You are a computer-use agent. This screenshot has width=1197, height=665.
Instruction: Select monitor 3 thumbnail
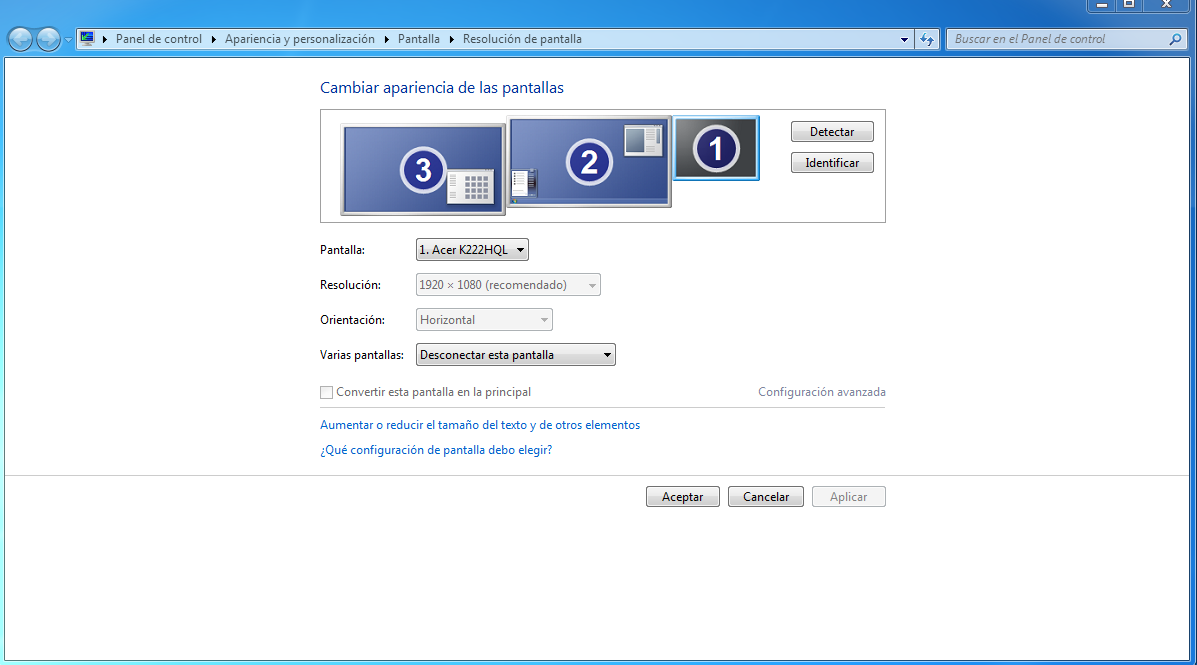pyautogui.click(x=423, y=169)
